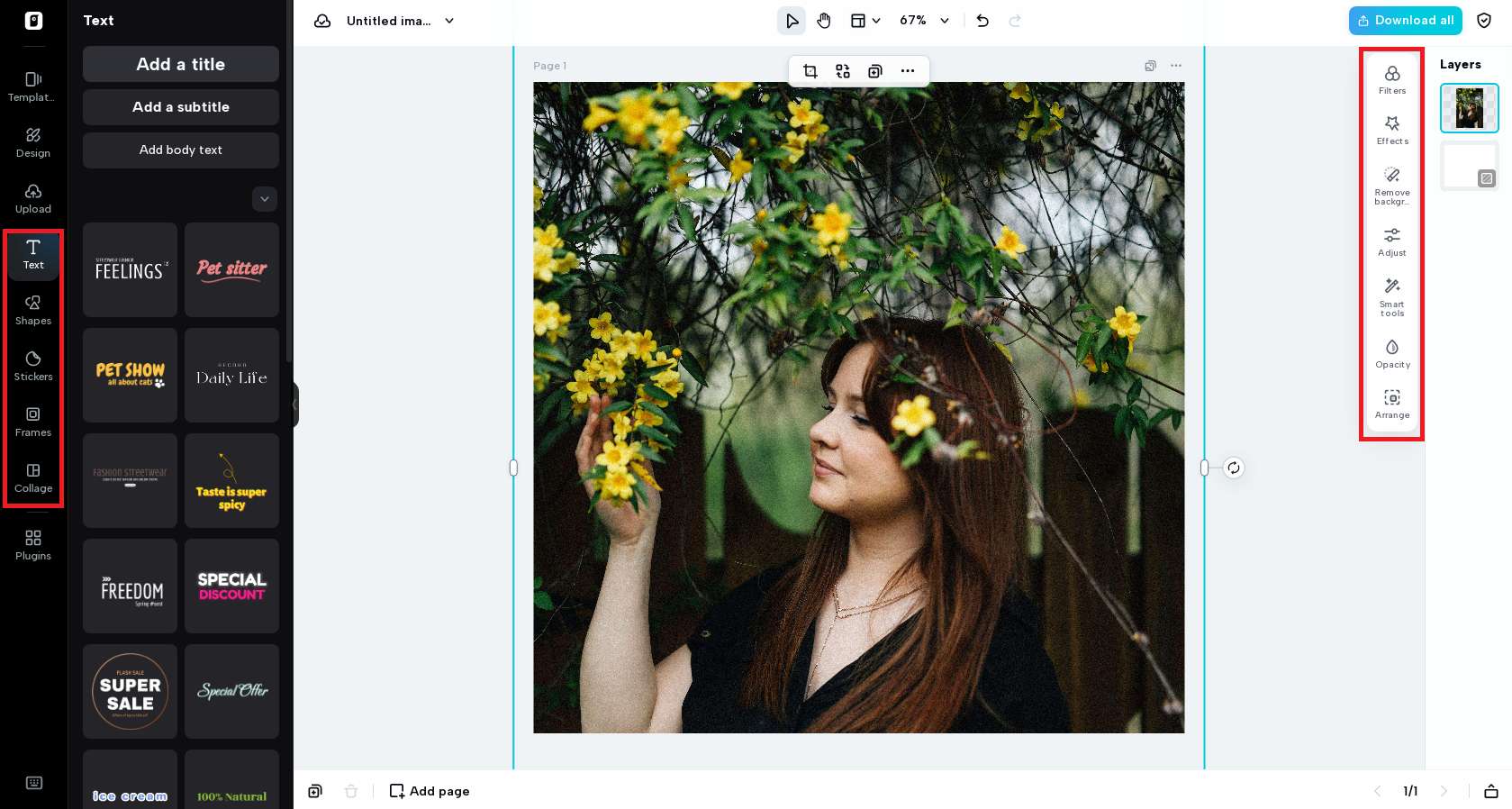Click the delete page trash icon
The width and height of the screenshot is (1512, 809).
coord(351,791)
